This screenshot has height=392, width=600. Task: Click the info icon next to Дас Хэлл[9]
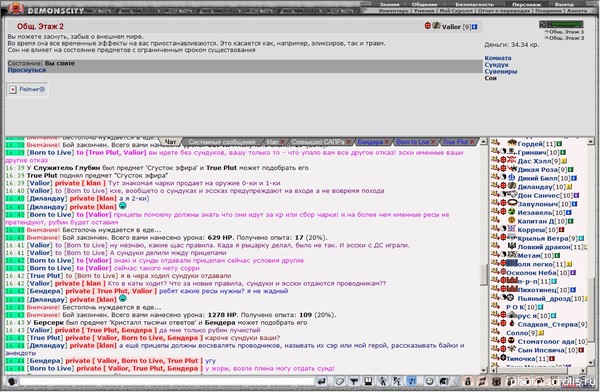coord(564,161)
